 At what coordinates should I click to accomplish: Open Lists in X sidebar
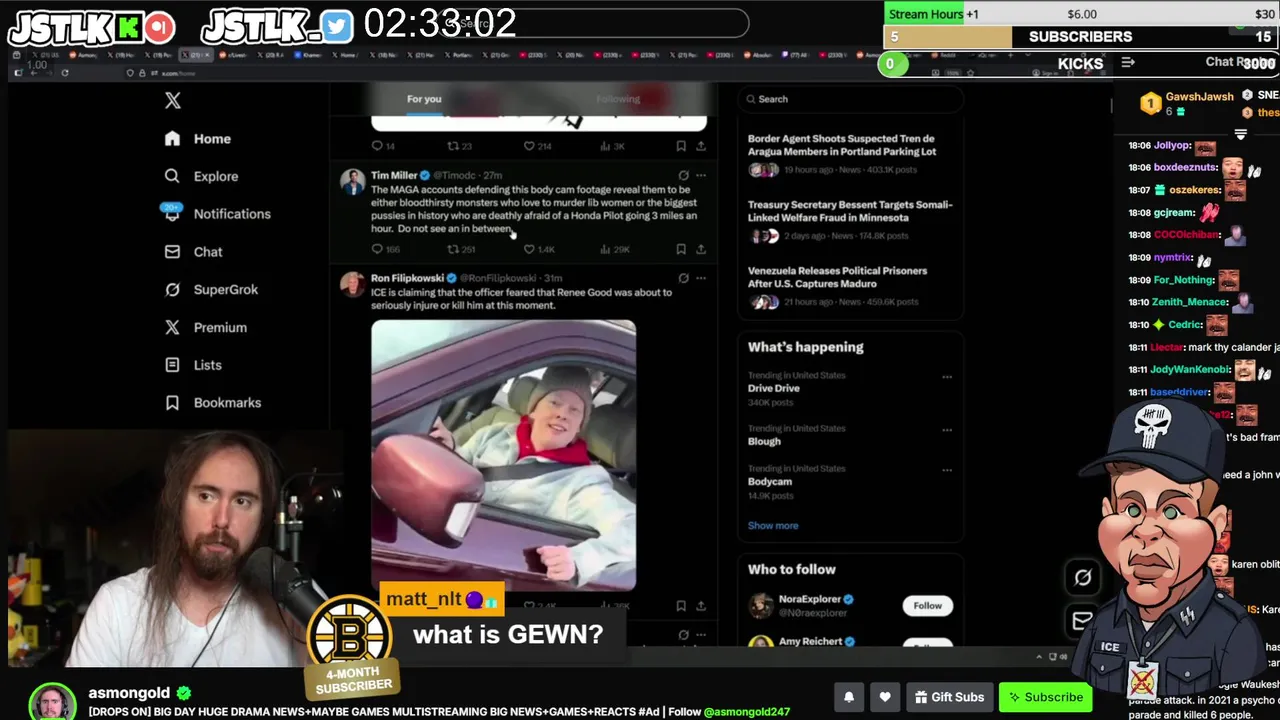[194, 365]
